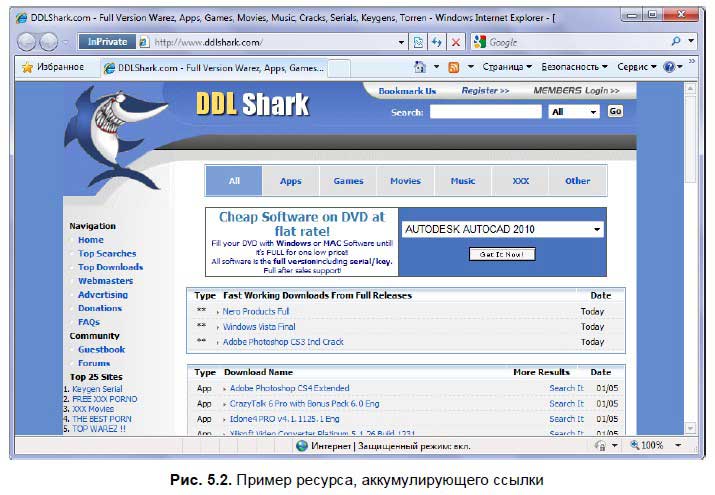Select the Music category tab
Image resolution: width=715 pixels, height=495 pixels.
(463, 181)
